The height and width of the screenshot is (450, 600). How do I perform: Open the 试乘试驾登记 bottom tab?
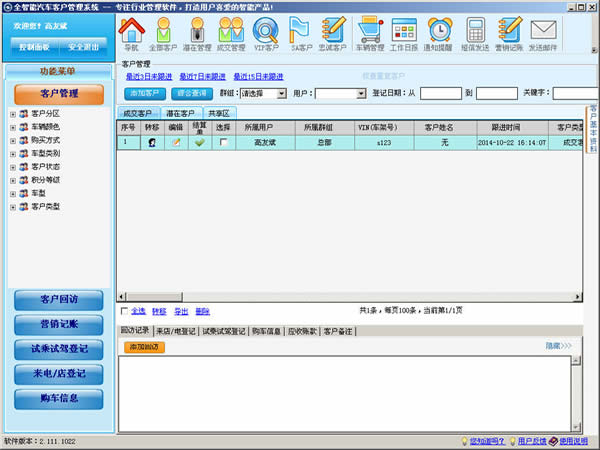coord(223,331)
